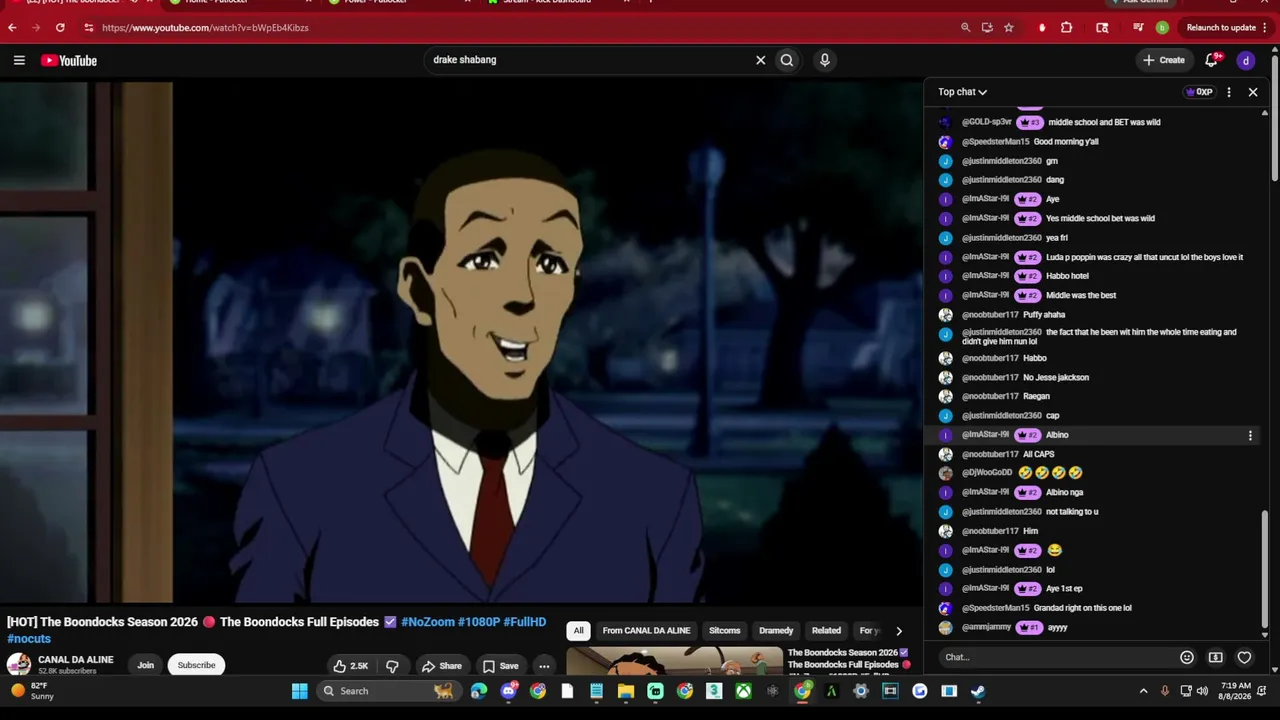Select the Dramedy filter chip
Image resolution: width=1280 pixels, height=720 pixels.
776,631
